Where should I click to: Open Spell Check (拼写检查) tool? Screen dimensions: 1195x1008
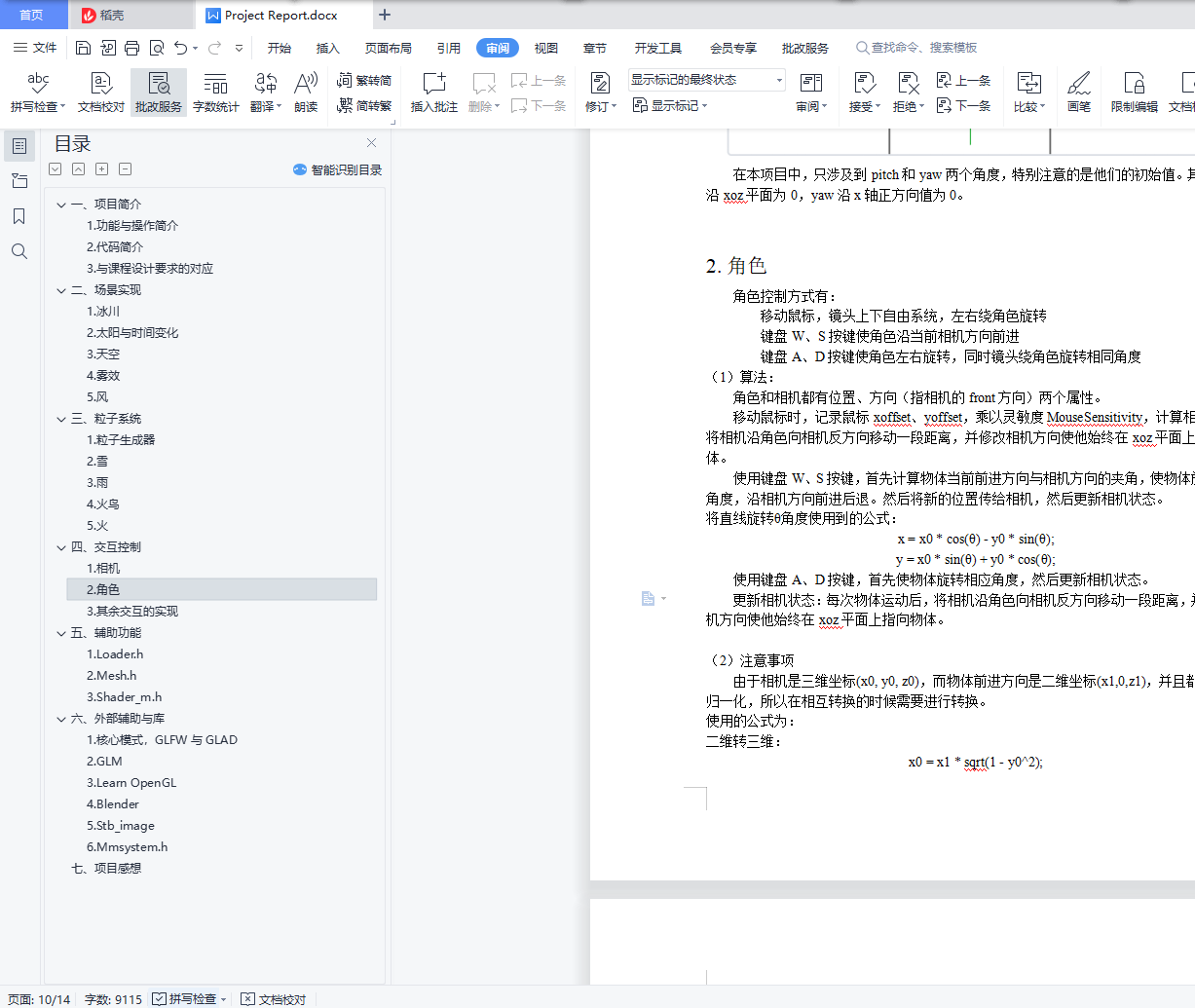click(x=38, y=93)
